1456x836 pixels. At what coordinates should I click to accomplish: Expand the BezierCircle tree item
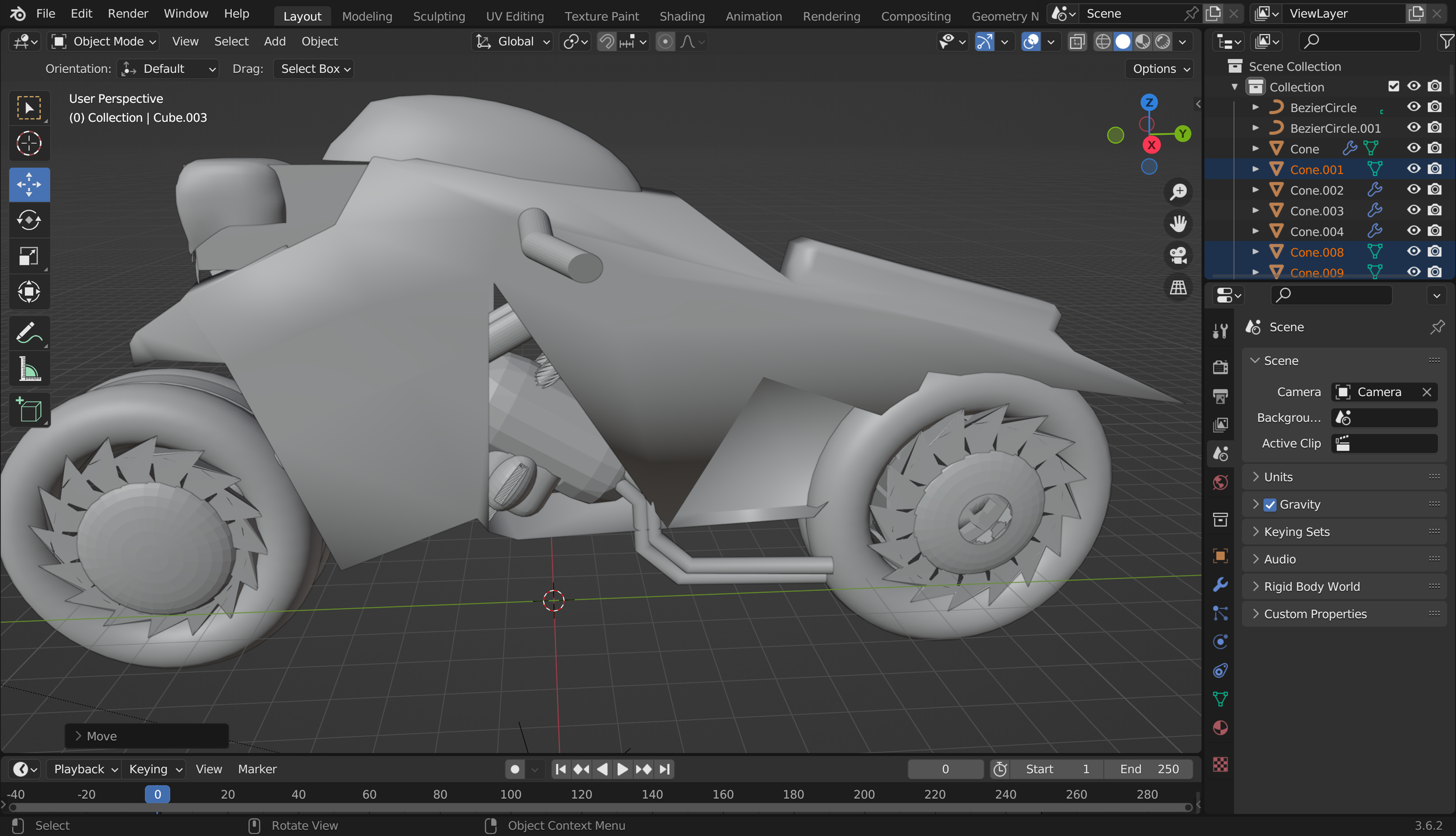1256,107
